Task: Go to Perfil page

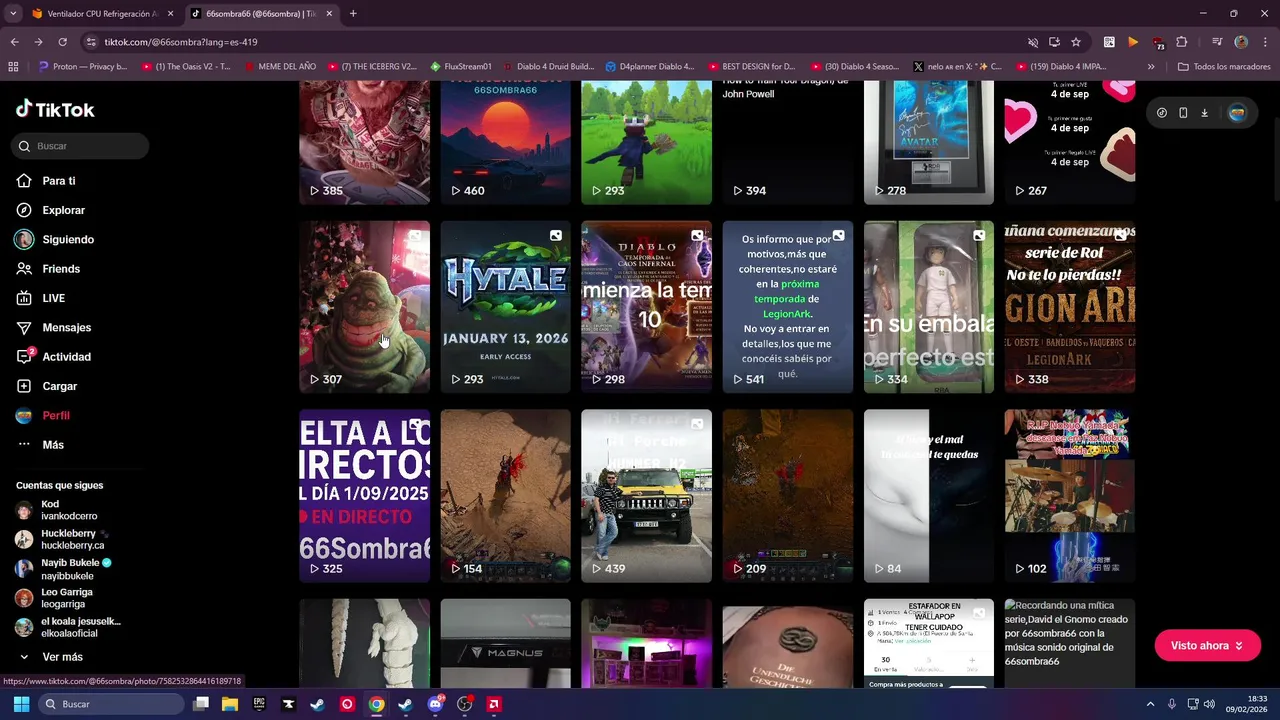Action: pos(43,415)
